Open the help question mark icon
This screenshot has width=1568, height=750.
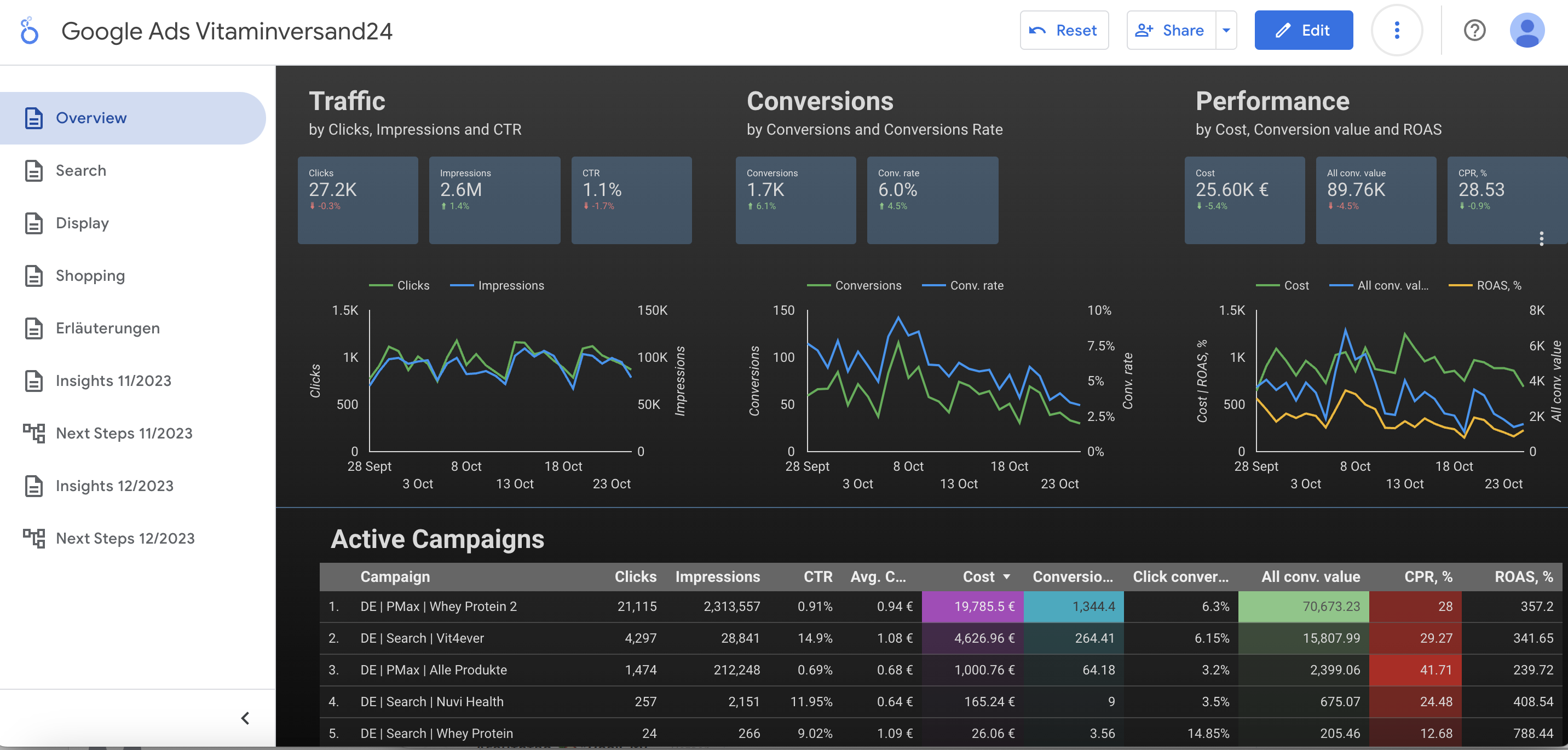click(x=1474, y=30)
